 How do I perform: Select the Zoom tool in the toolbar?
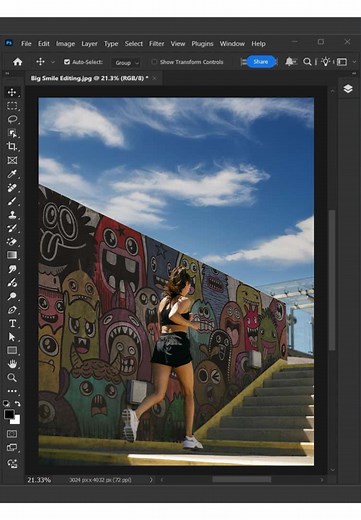tap(12, 378)
